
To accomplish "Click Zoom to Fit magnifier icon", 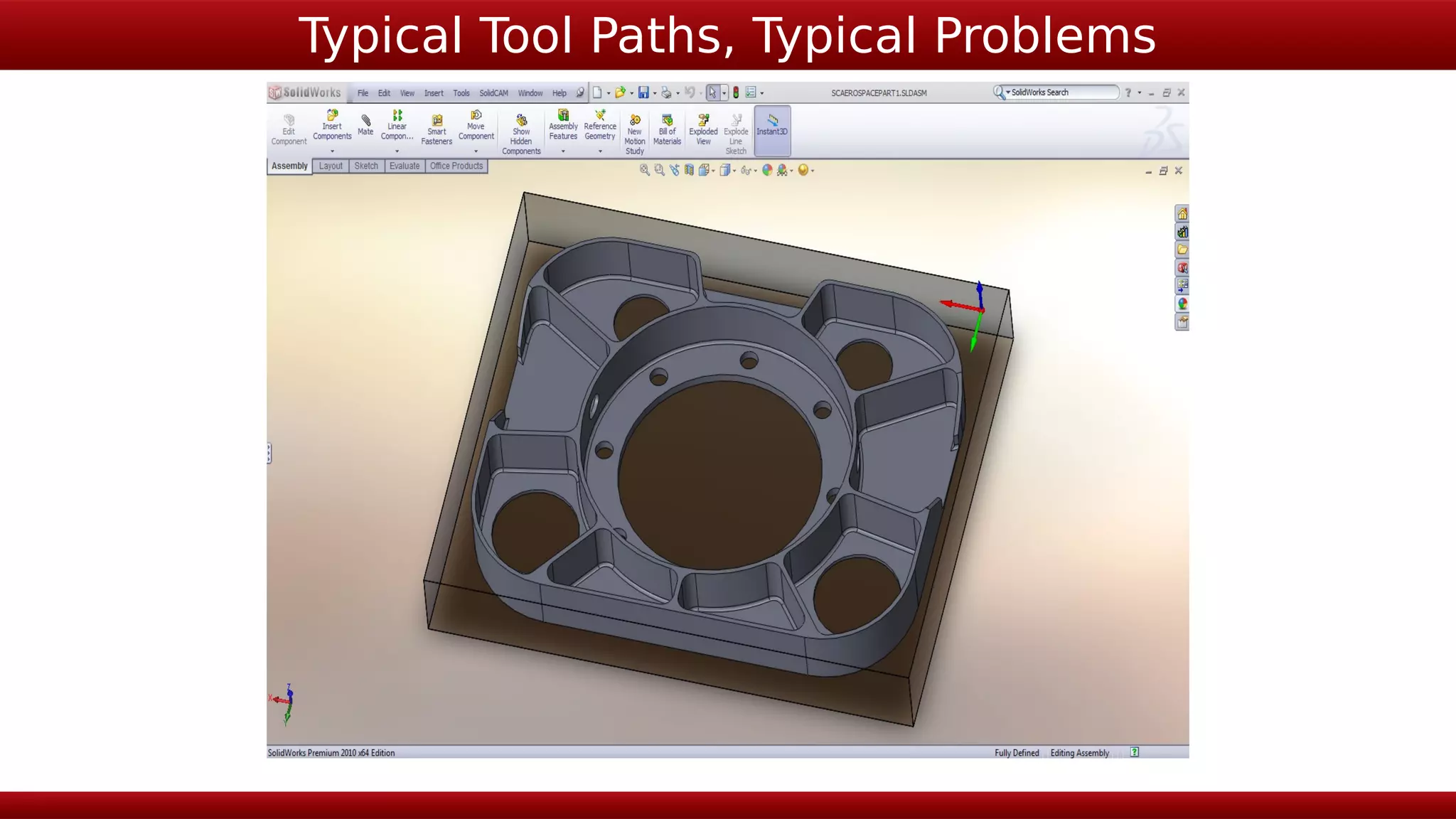I will 644,170.
